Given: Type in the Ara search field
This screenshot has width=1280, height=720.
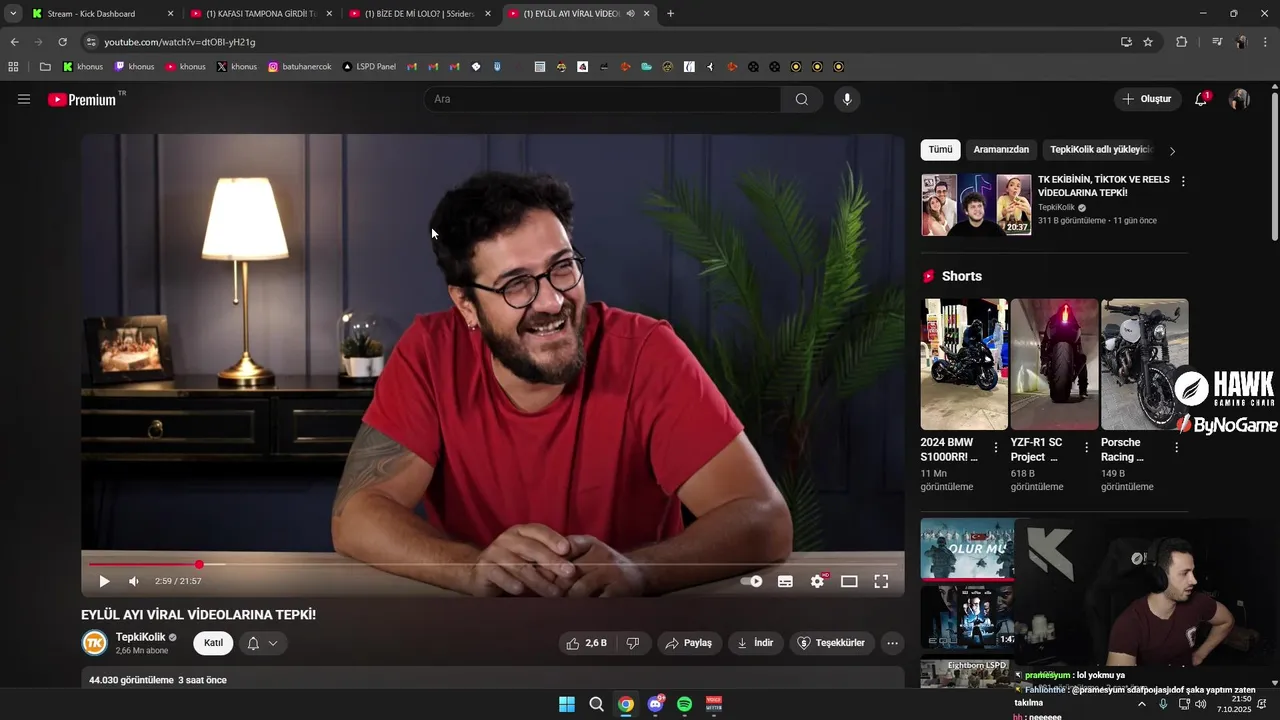Looking at the screenshot, I should point(603,99).
